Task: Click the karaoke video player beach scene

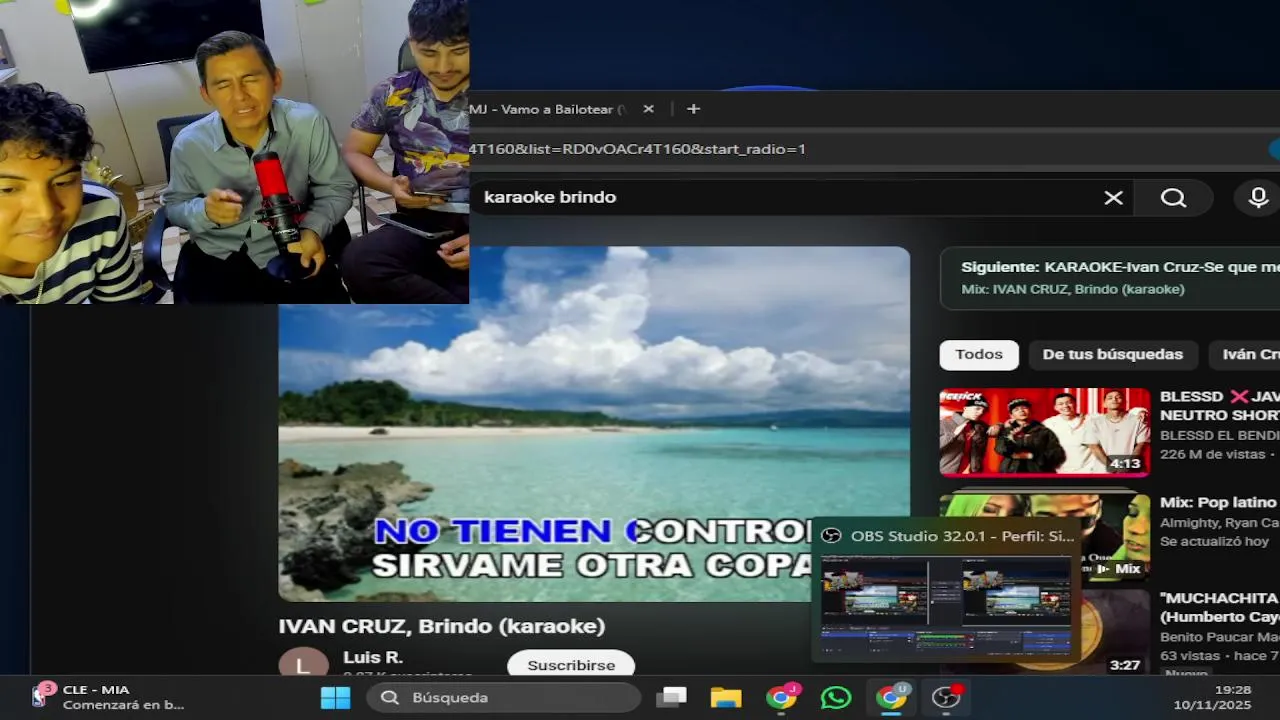Action: (x=594, y=424)
